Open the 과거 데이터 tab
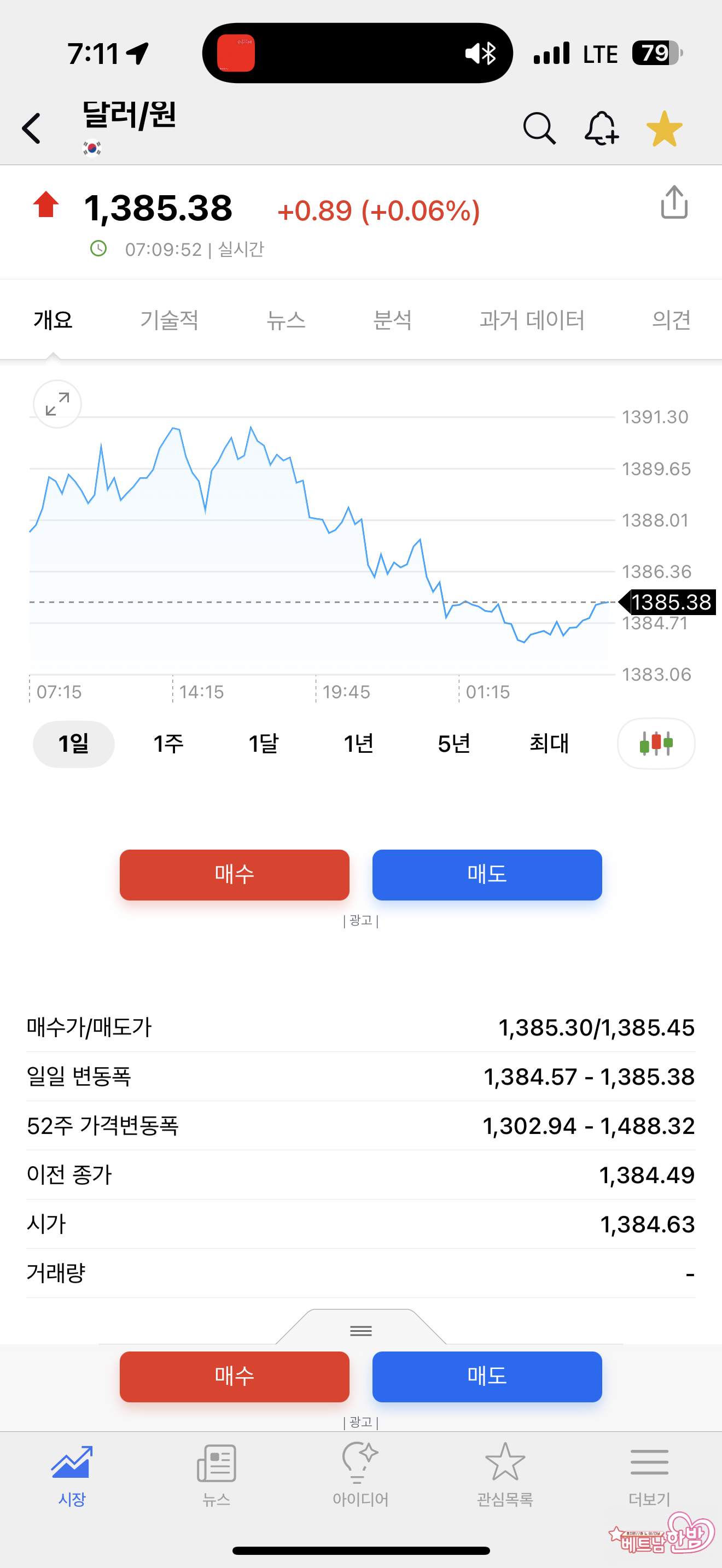722x1568 pixels. [532, 320]
